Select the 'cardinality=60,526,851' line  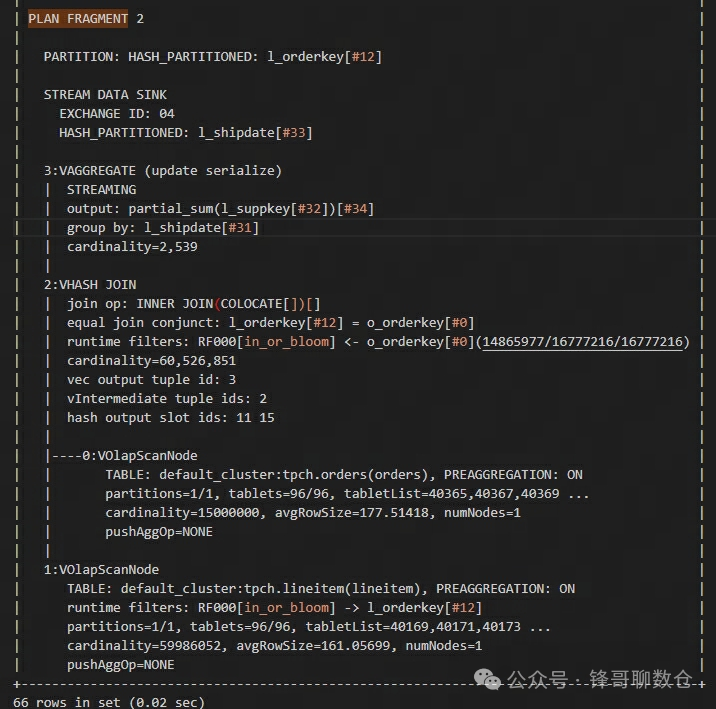[x=152, y=361]
